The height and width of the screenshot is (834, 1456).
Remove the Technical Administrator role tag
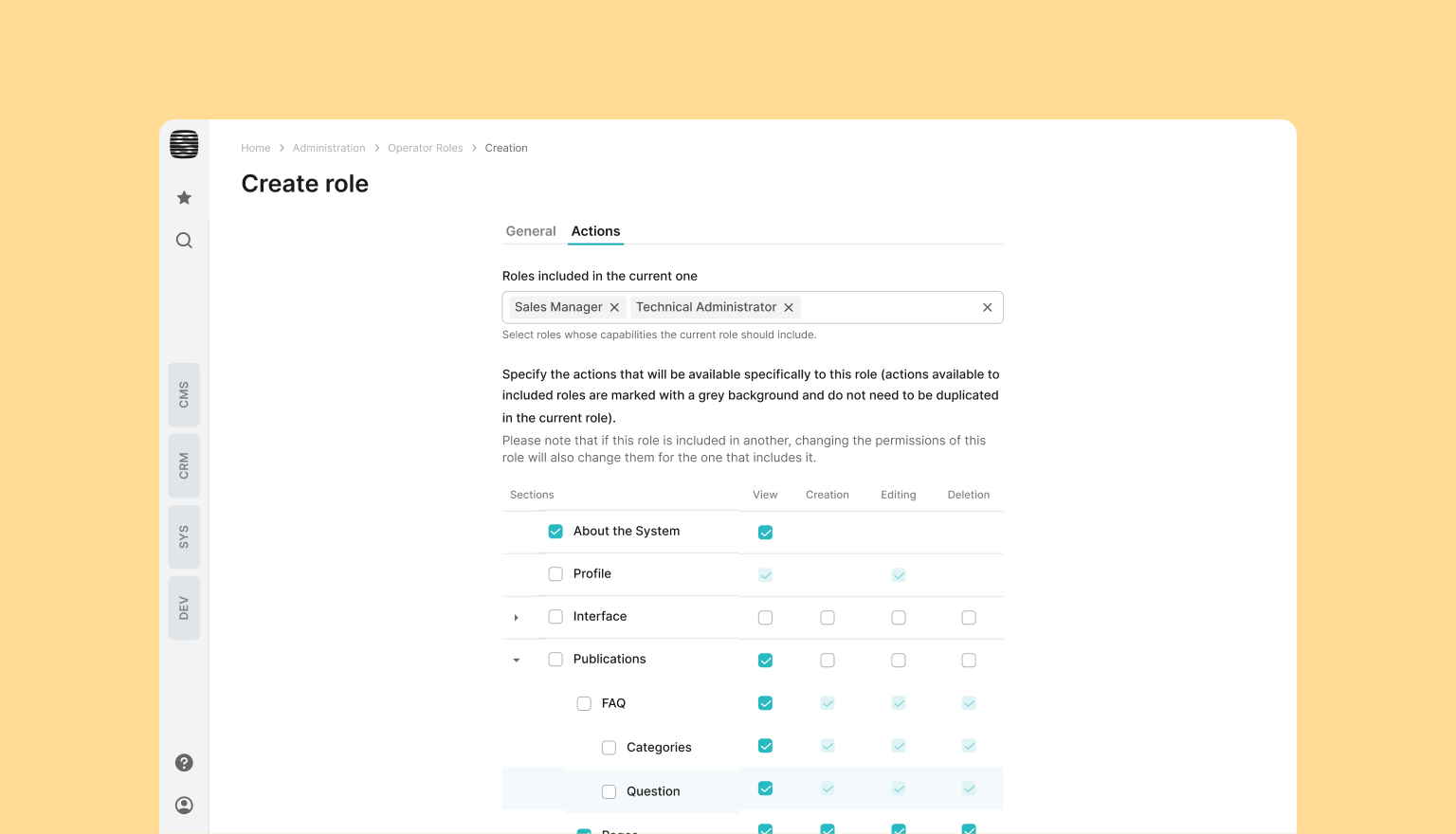[x=789, y=307]
